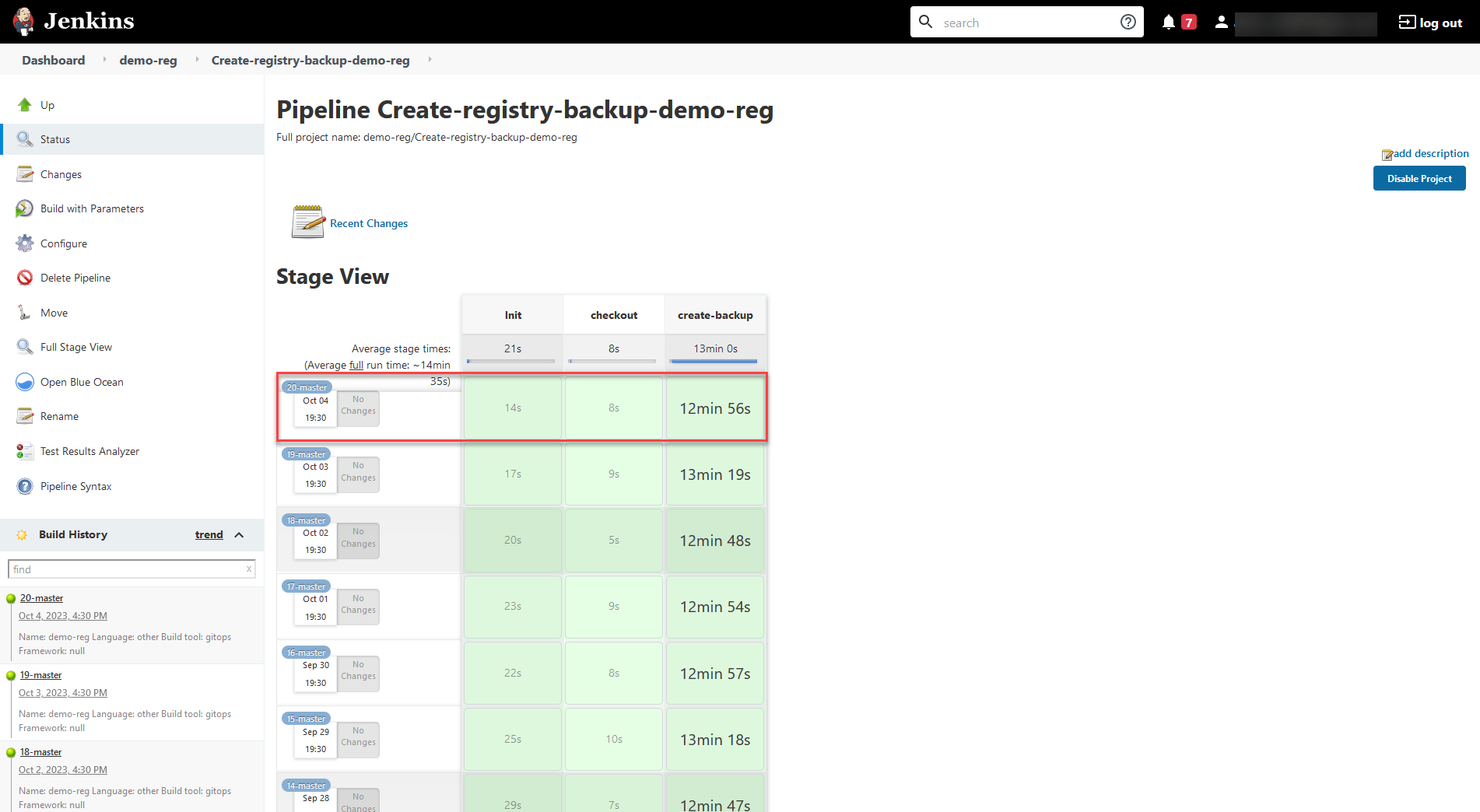Select Build with Parameters
The image size is (1480, 812).
tap(92, 208)
